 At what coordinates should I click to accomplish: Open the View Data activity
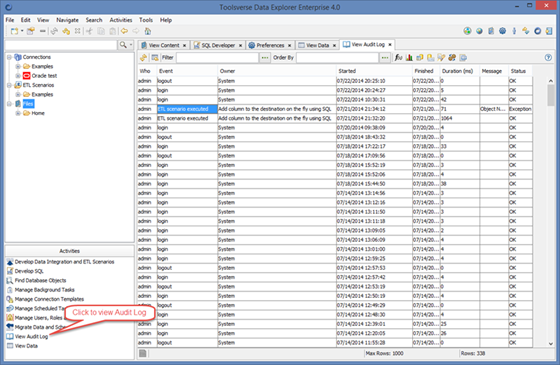tap(26, 346)
